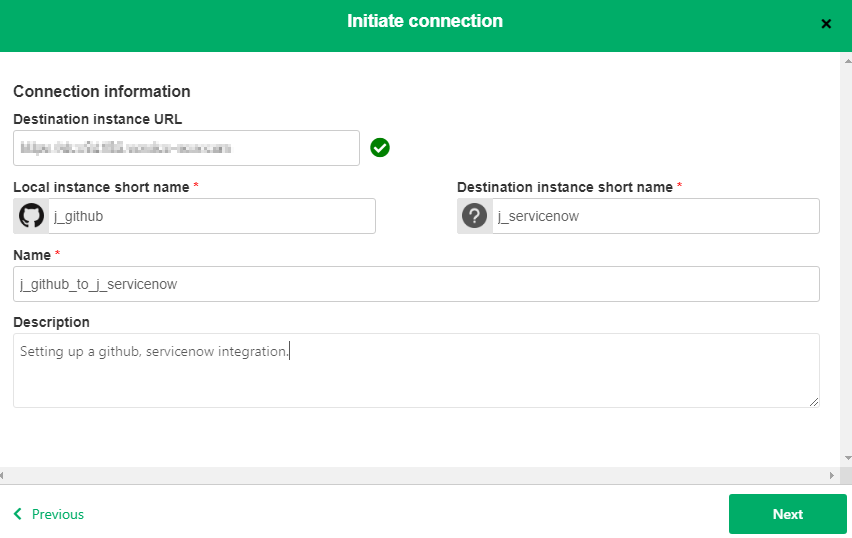
Task: Click the Local instance short name label
Action: point(101,187)
